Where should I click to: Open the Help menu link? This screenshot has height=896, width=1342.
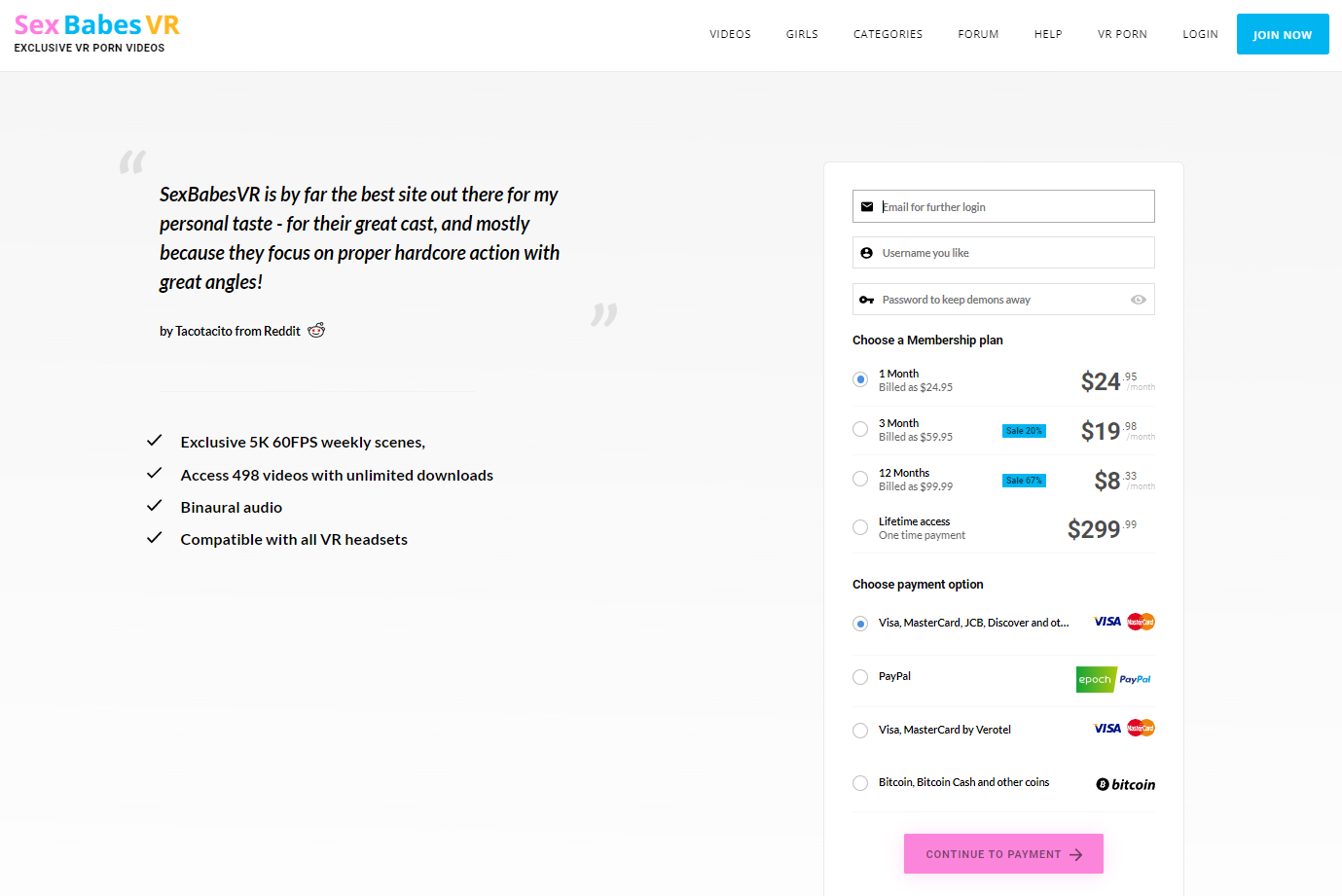[1048, 34]
